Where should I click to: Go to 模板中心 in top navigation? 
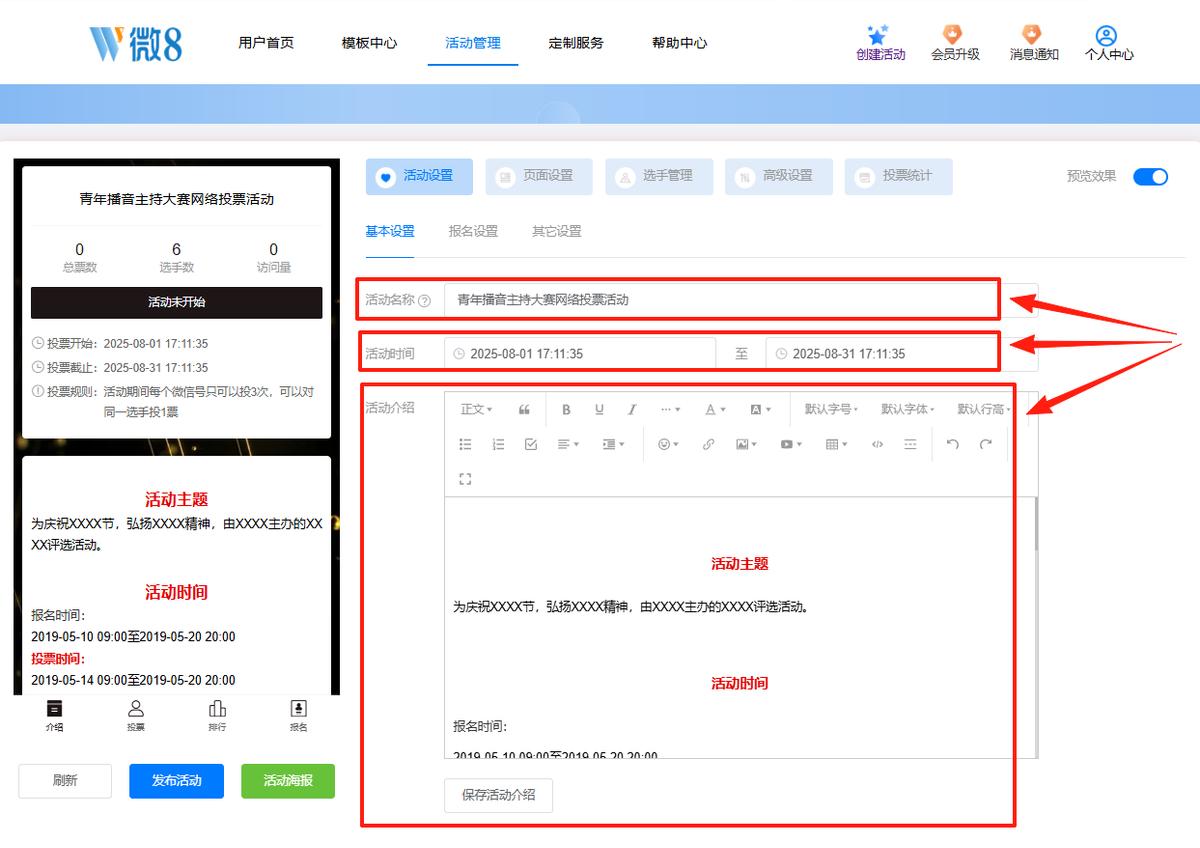click(369, 43)
